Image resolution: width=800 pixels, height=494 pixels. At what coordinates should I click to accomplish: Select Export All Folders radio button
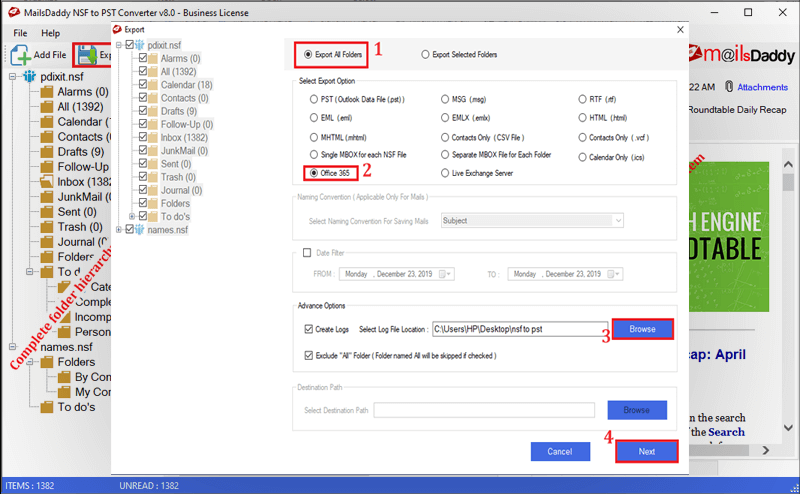[308, 54]
